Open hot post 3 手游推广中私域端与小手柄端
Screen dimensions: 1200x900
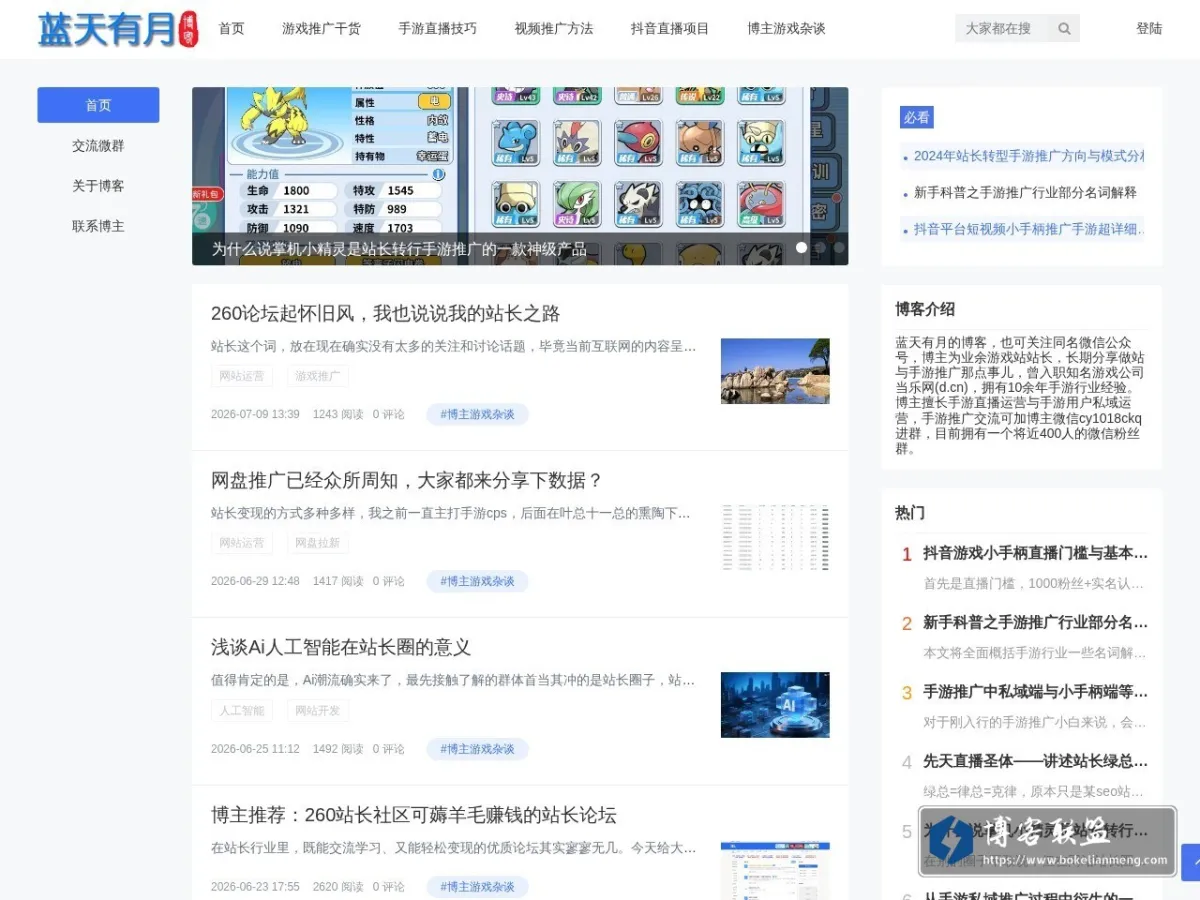click(x=1035, y=692)
